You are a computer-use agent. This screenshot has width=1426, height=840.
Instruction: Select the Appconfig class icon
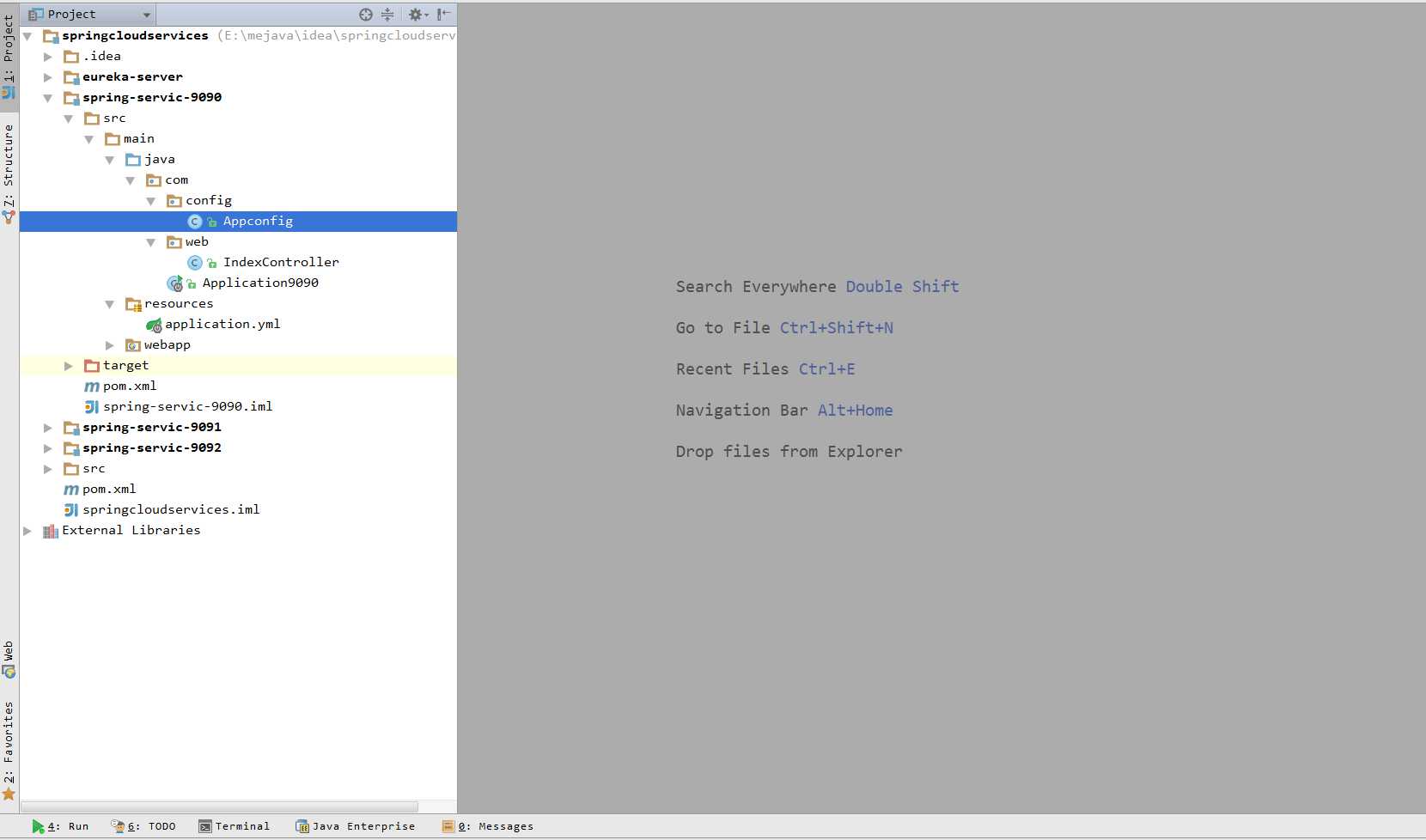[x=195, y=222]
